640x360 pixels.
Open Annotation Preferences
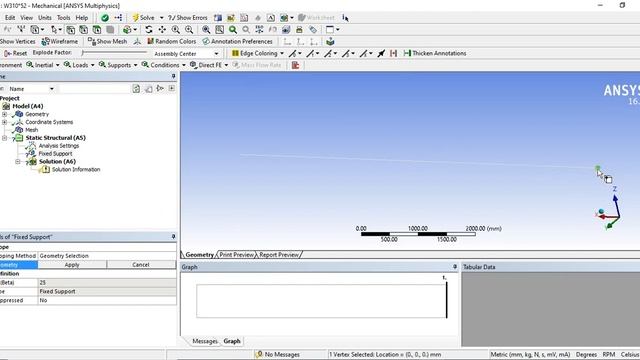[x=238, y=42]
